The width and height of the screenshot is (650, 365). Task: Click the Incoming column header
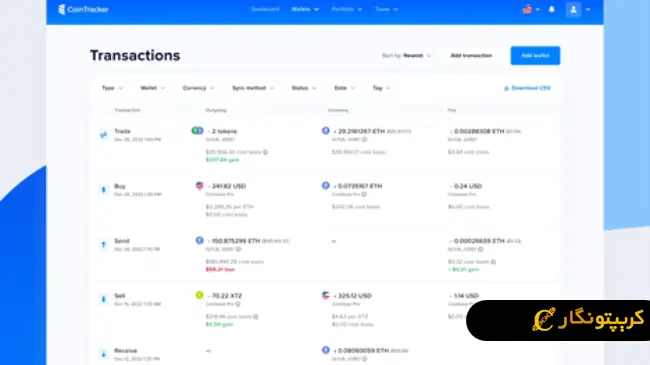[x=338, y=110]
